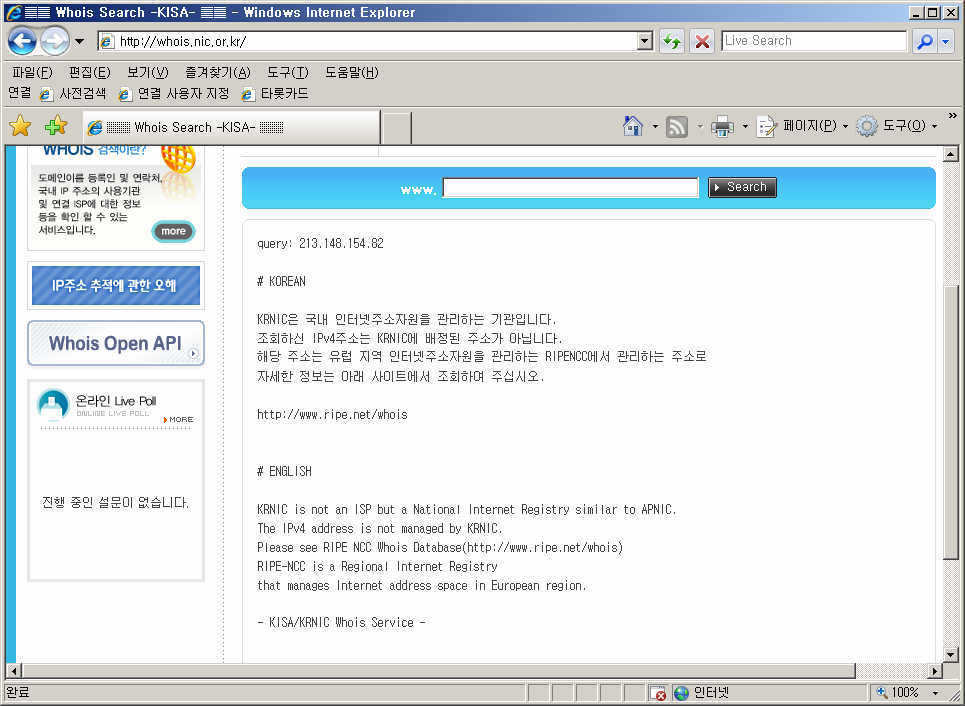Open the zoom level dropdown arrow
The image size is (965, 706).
[x=935, y=694]
